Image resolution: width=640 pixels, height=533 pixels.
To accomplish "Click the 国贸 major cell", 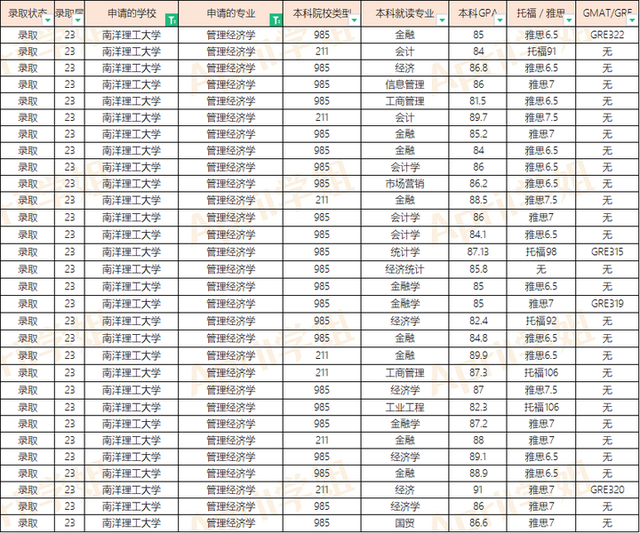I will pyautogui.click(x=405, y=523).
